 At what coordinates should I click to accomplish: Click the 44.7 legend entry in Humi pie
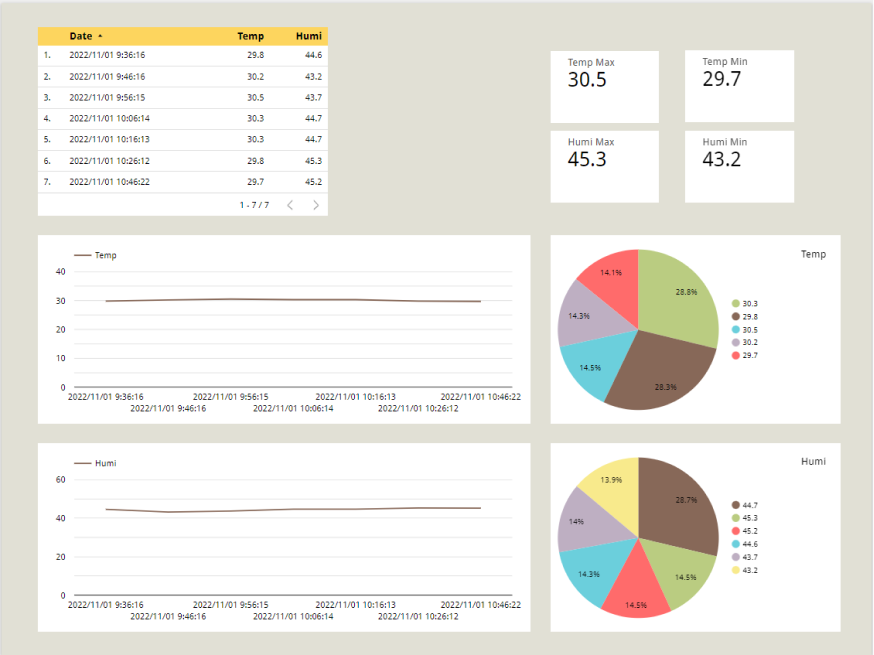[749, 505]
